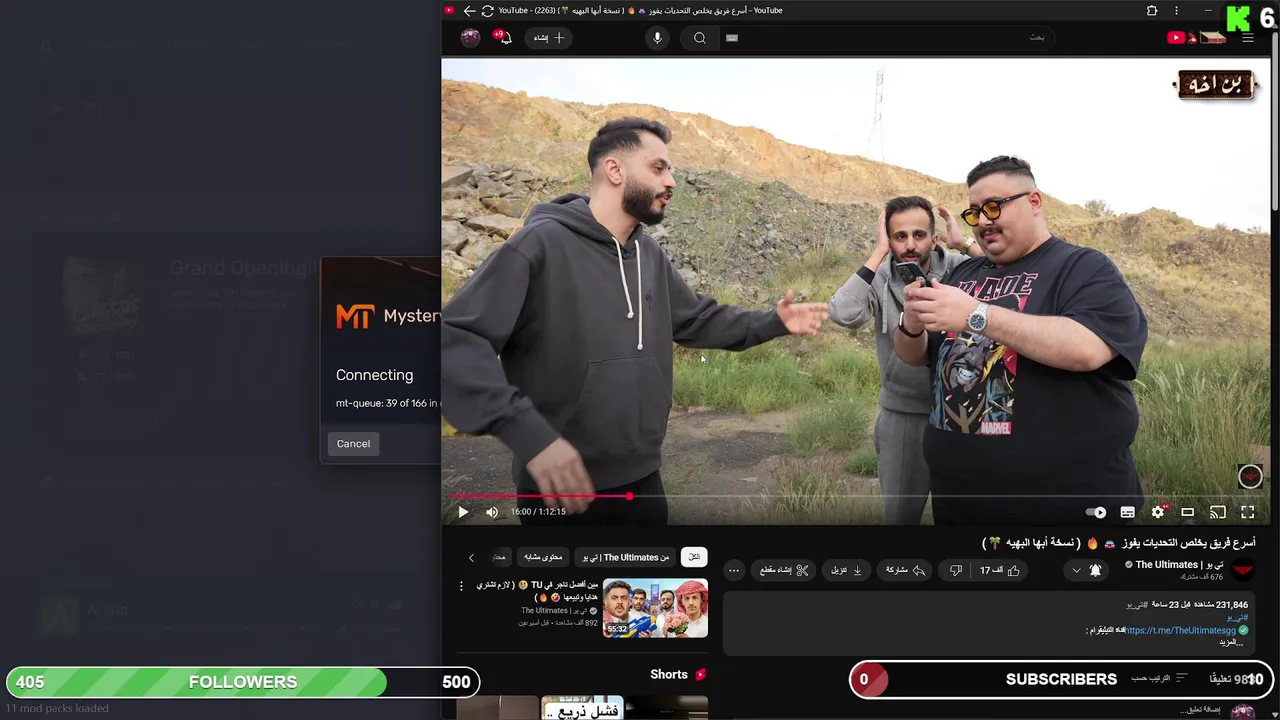Open the Short 'فشل ذريع'
Viewport: 1280px width, 720px height.
point(582,708)
